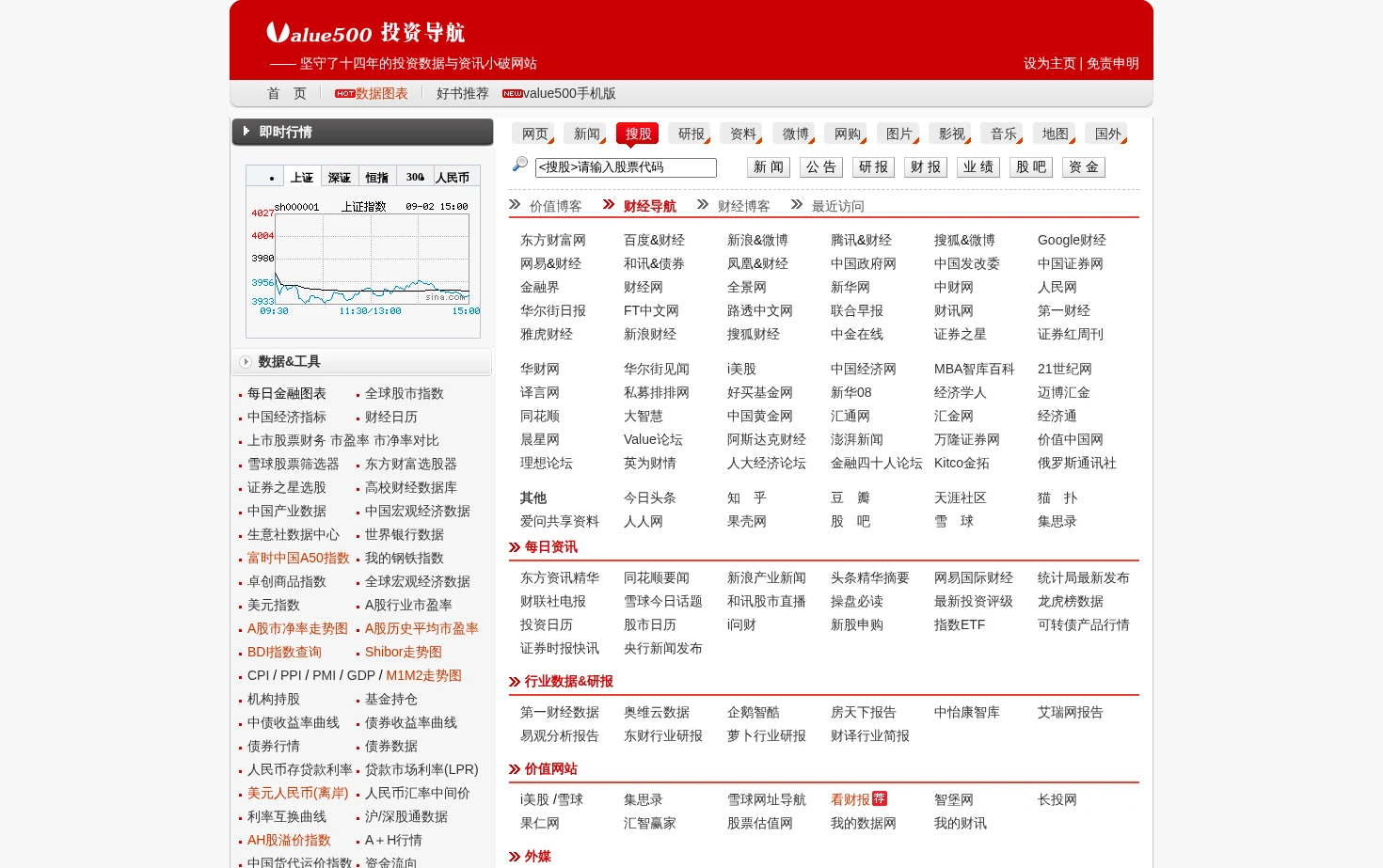
Task: Switch to 财经博客 section tab
Action: coord(744,206)
